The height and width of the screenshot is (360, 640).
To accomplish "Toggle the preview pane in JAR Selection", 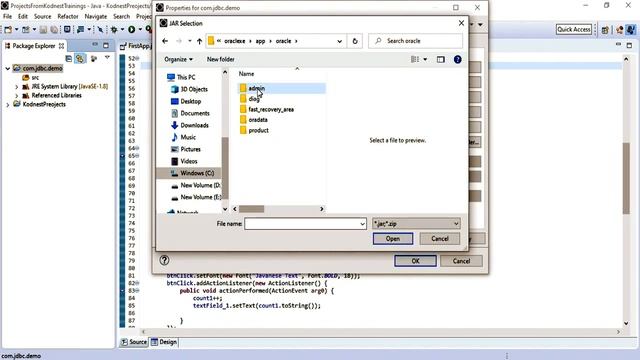I will 440,60.
